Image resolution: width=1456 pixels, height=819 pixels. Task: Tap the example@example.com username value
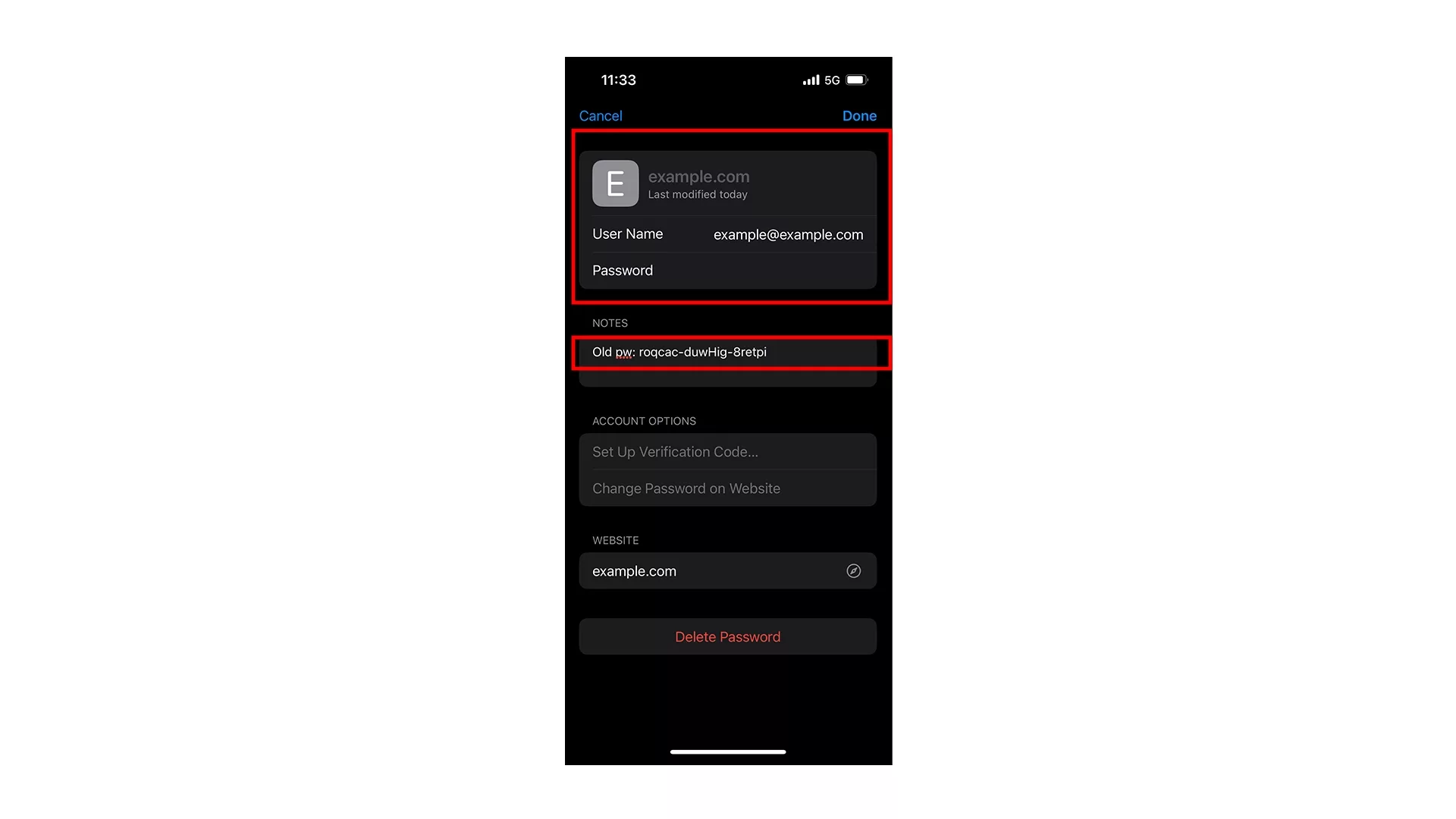tap(789, 234)
